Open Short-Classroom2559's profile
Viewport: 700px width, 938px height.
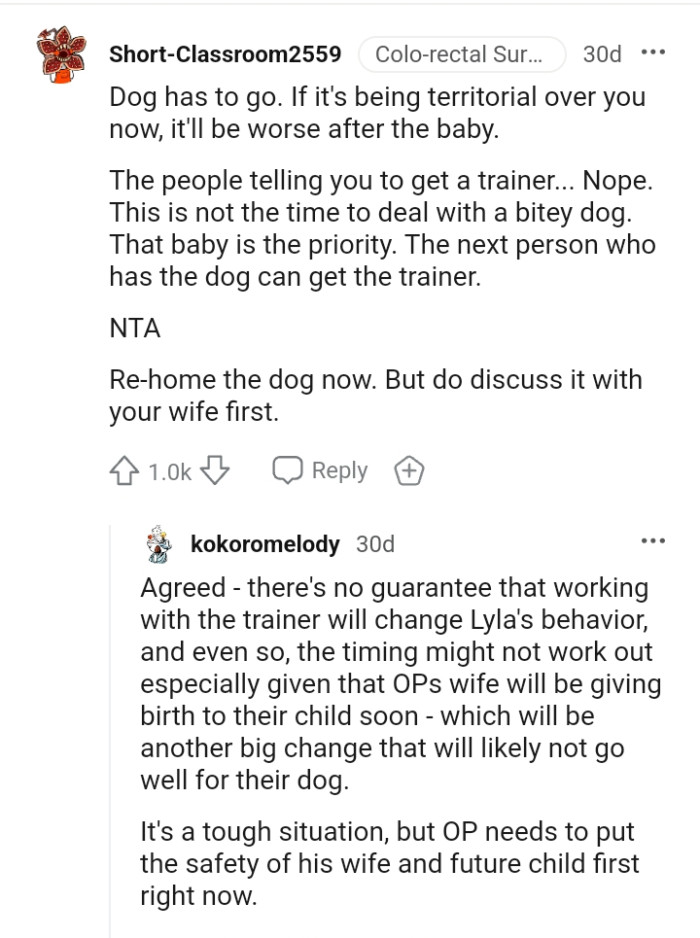tap(225, 54)
